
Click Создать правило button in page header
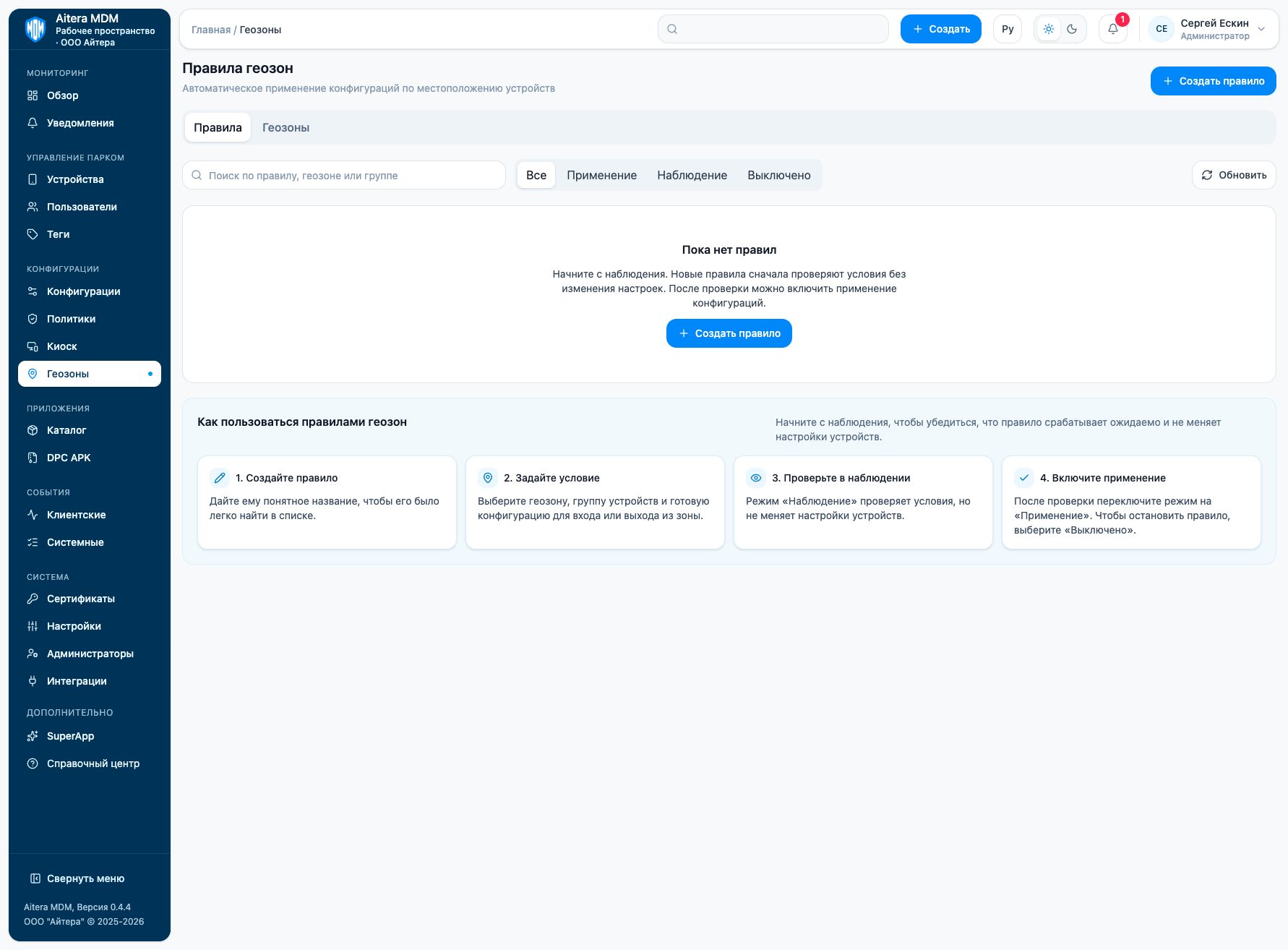coord(1214,81)
